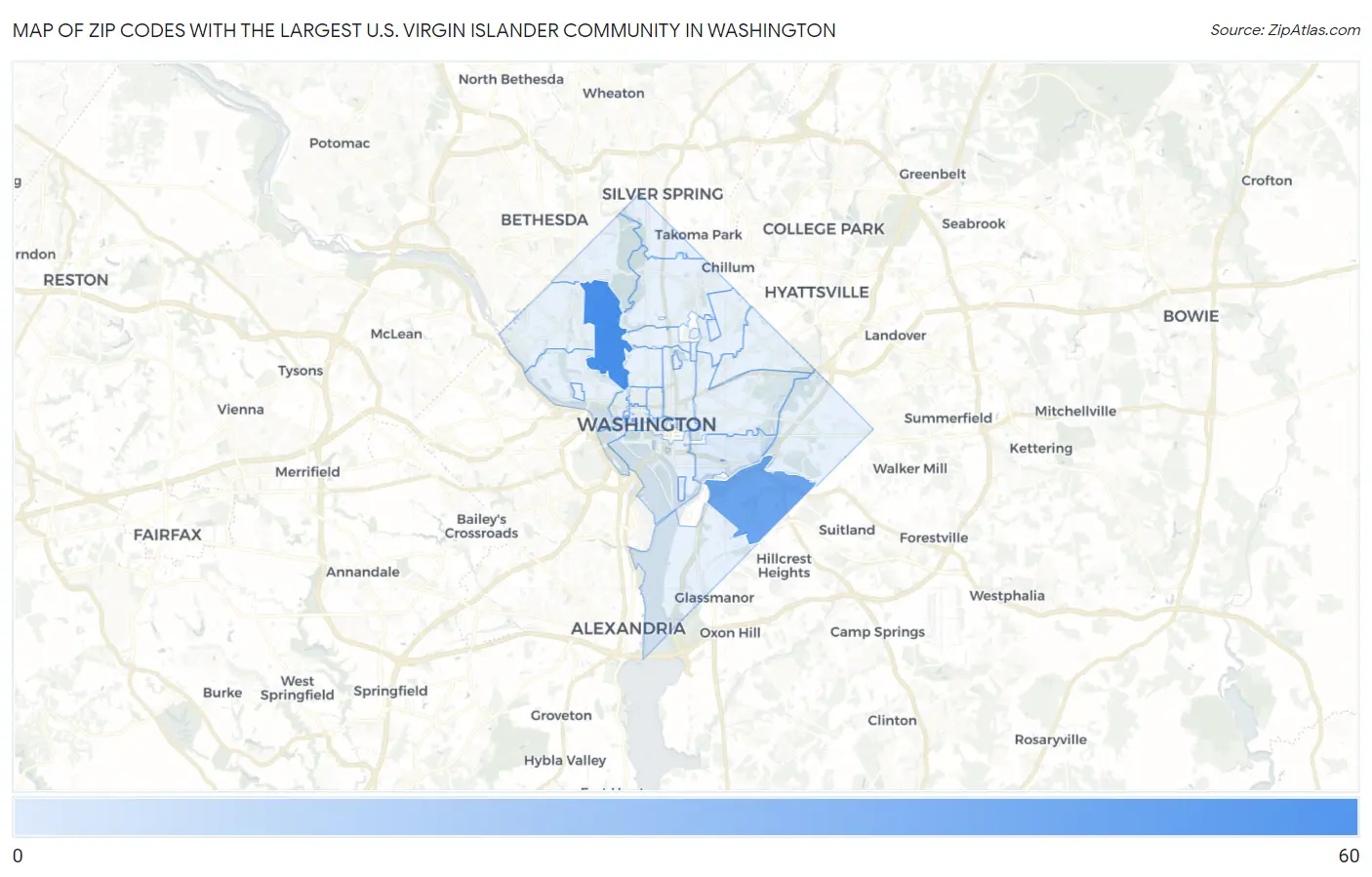Click the WASHINGTON city label
The height and width of the screenshot is (877, 1372).
coord(646,424)
